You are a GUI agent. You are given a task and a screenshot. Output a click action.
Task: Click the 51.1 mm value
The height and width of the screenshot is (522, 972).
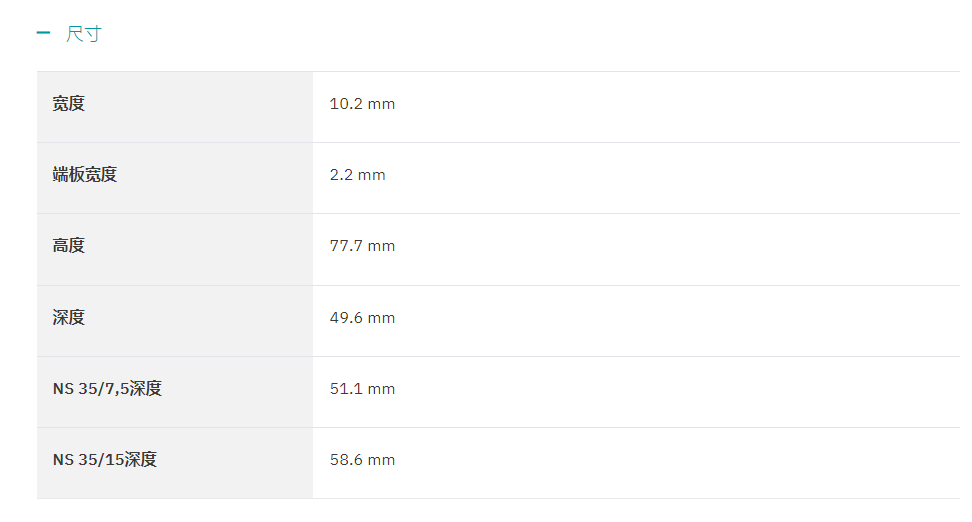click(362, 389)
